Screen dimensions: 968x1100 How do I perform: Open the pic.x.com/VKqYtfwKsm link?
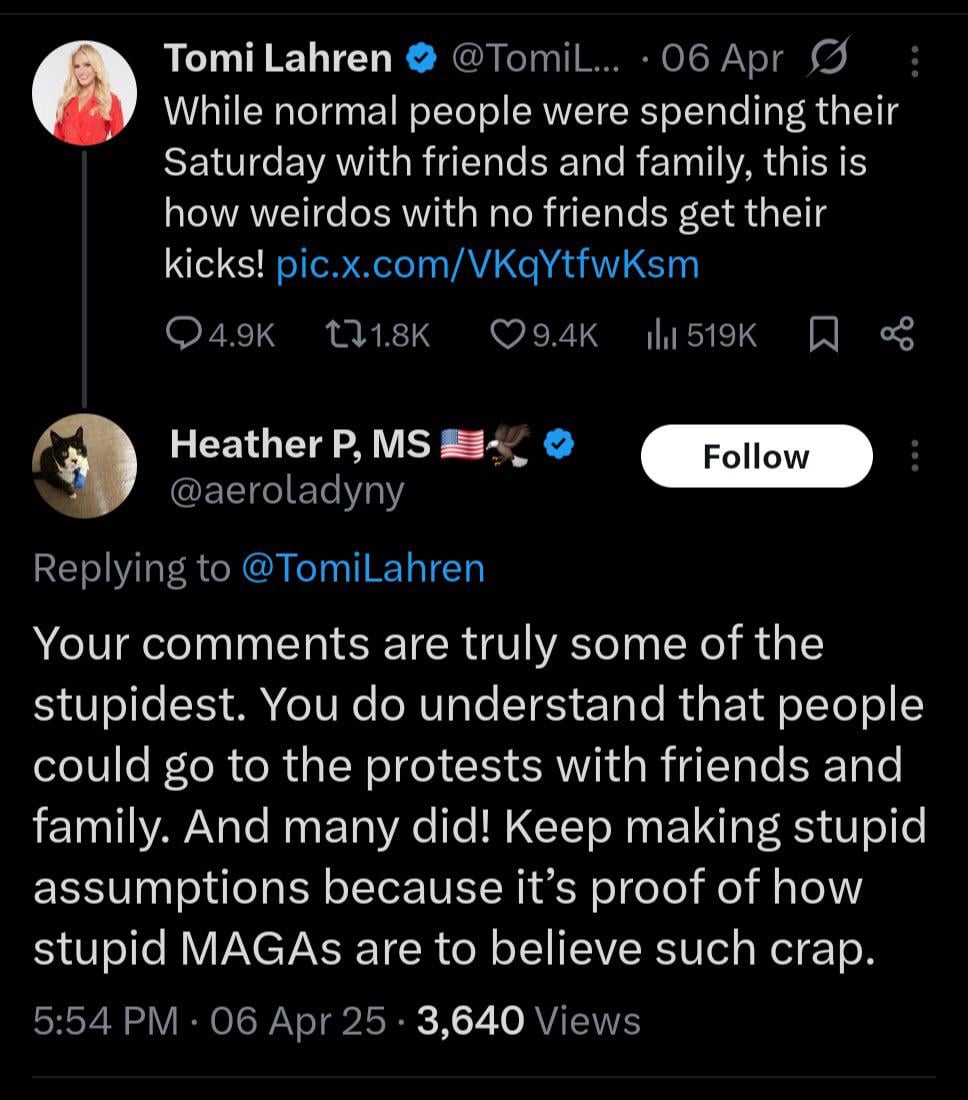click(x=486, y=264)
